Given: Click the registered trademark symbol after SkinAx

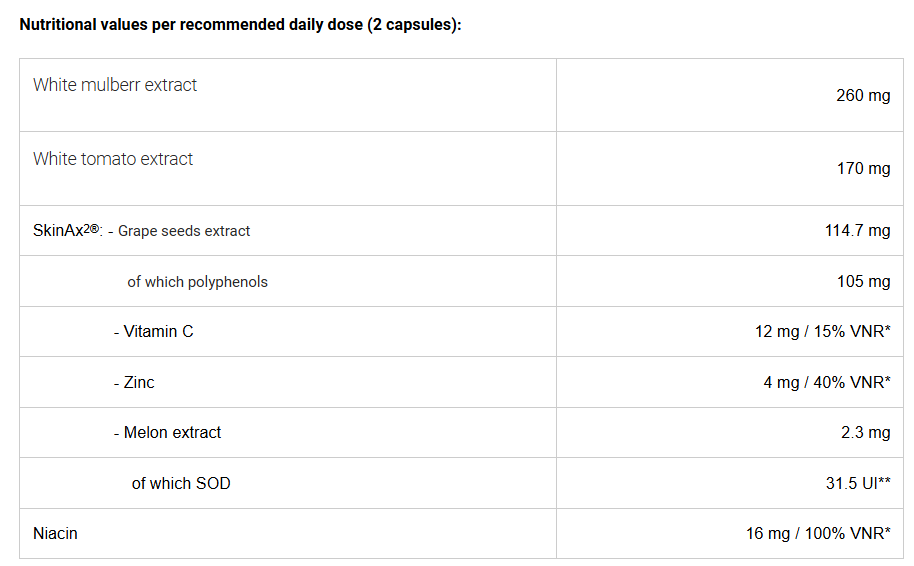Looking at the screenshot, I should click(94, 228).
